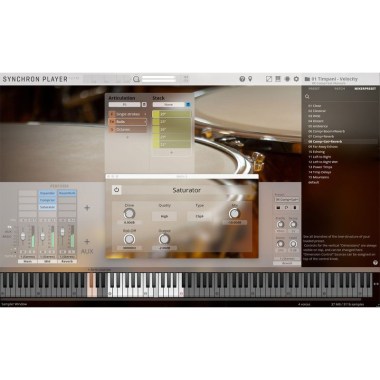The height and width of the screenshot is (380, 380).
Task: Click the magnifier icon in top search bar
Action: (136, 79)
